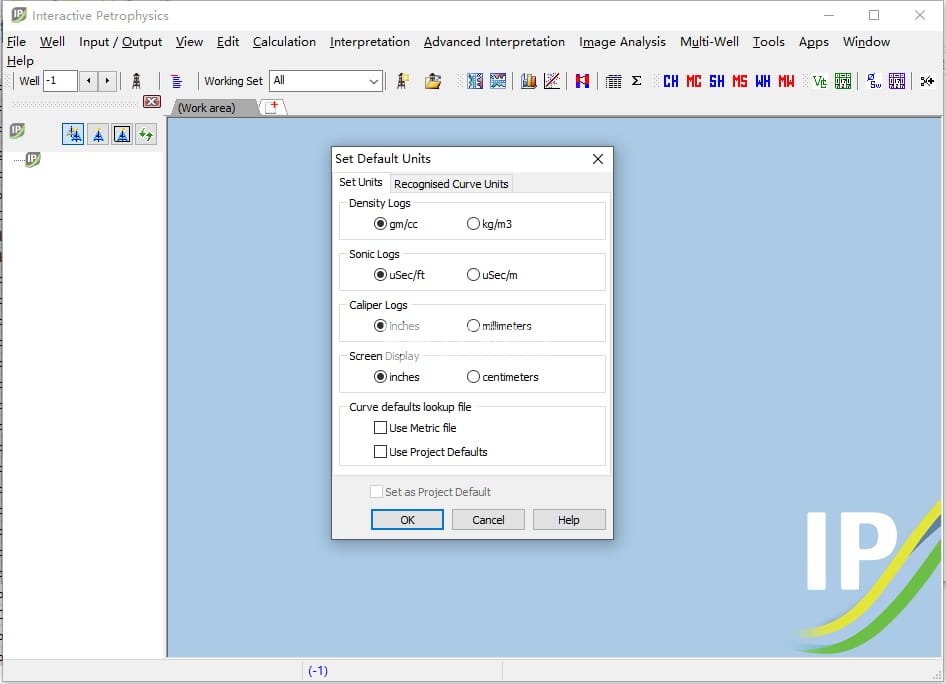Switch to Set Units tab
The image size is (946, 684).
pyautogui.click(x=361, y=182)
